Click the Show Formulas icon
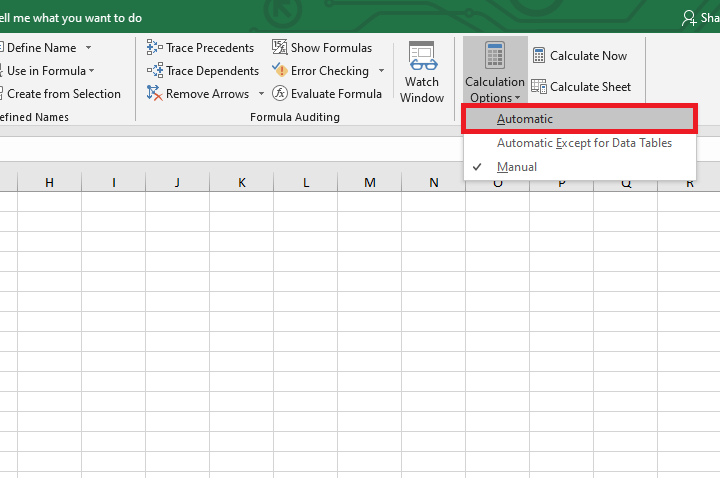The width and height of the screenshot is (720, 478). (x=279, y=47)
